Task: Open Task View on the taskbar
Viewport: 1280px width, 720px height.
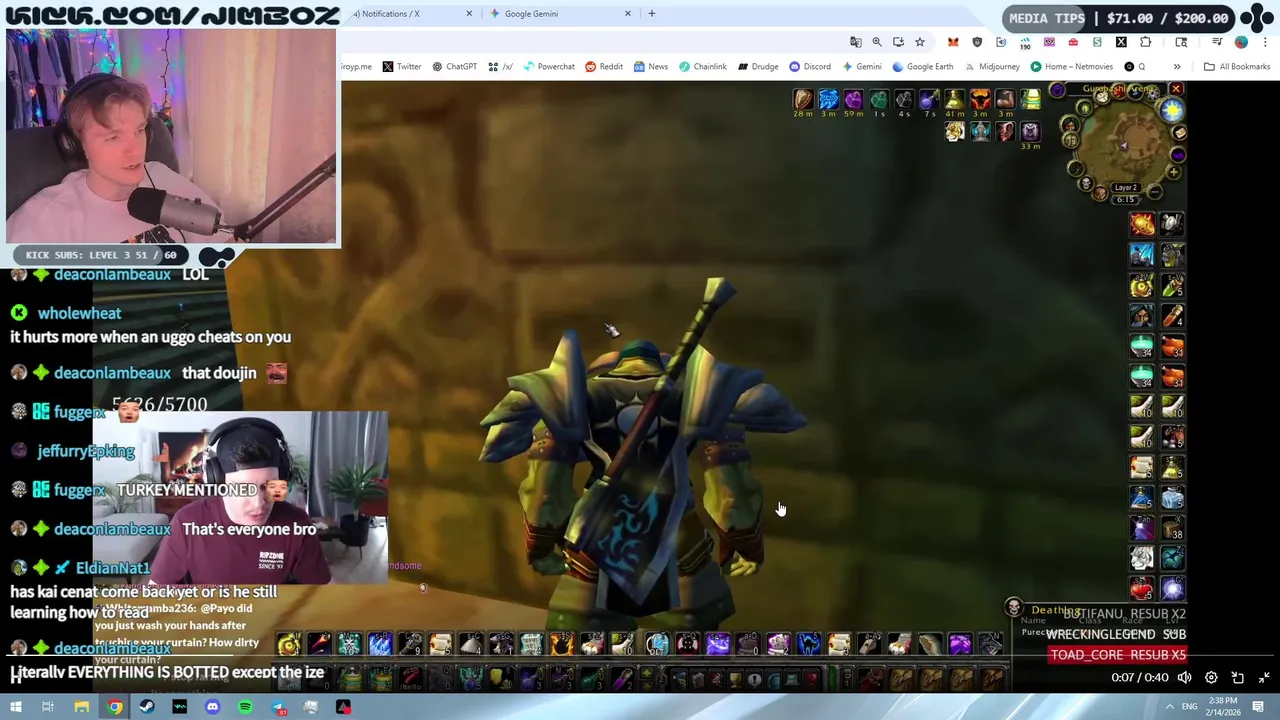Action: point(47,707)
